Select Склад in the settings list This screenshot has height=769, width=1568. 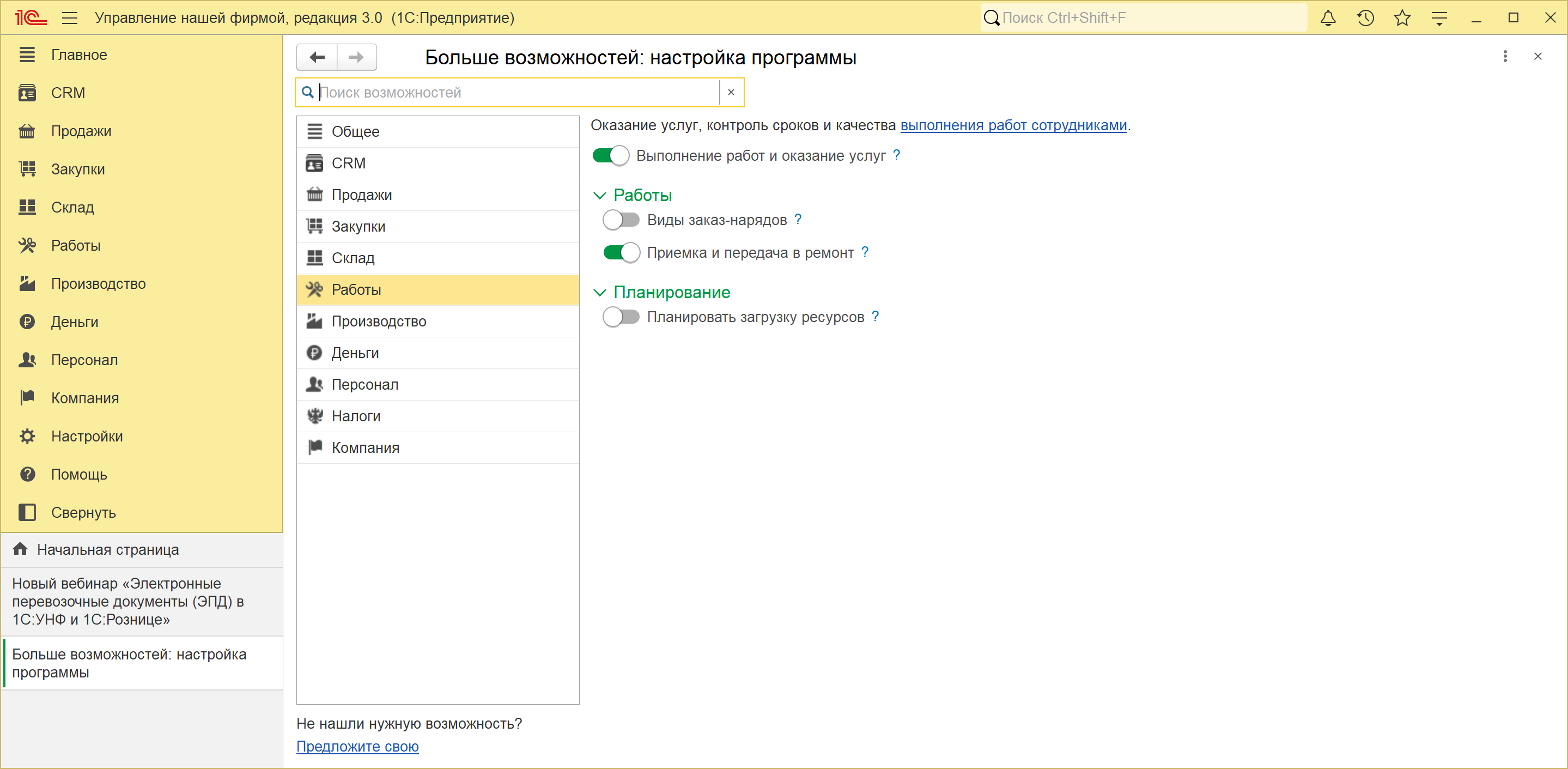click(x=437, y=258)
